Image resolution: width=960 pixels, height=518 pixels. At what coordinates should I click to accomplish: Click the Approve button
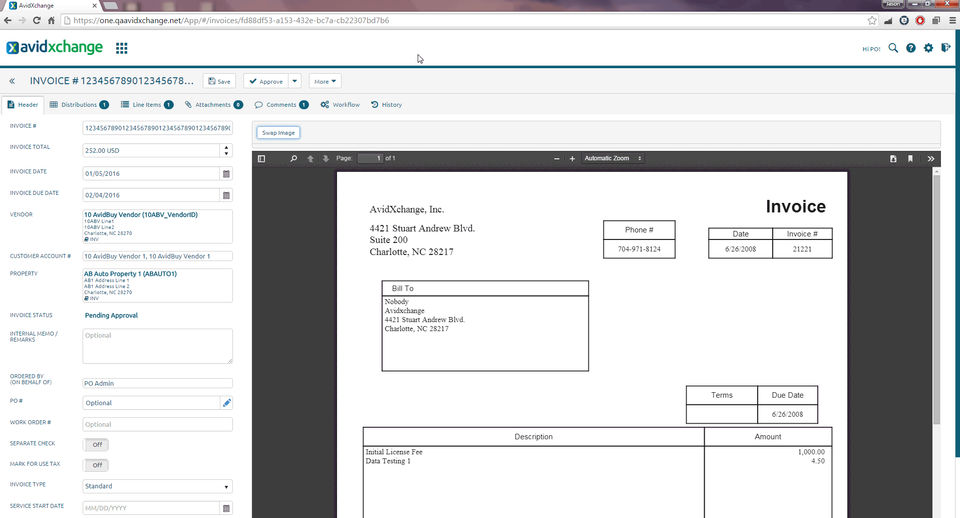(x=266, y=81)
